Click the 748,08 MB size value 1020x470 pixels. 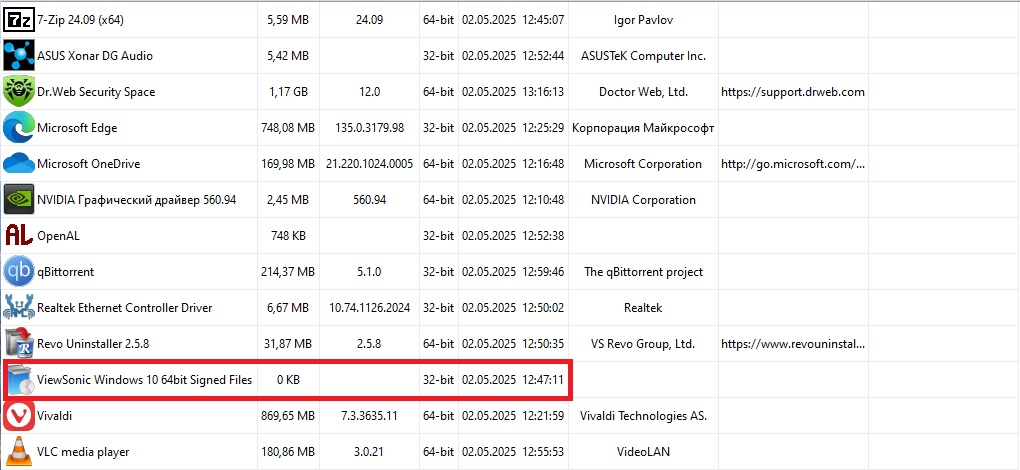(x=288, y=128)
